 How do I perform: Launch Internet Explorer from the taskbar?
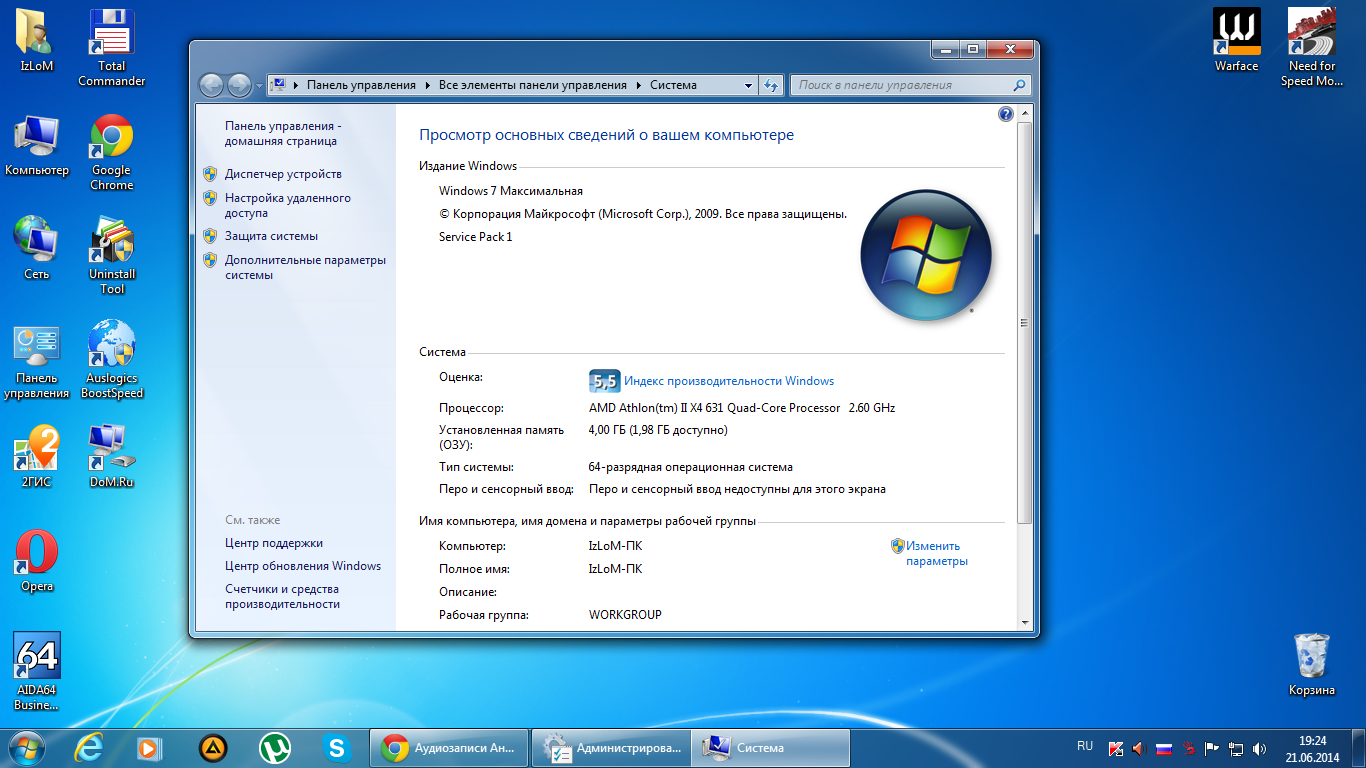tap(90, 748)
